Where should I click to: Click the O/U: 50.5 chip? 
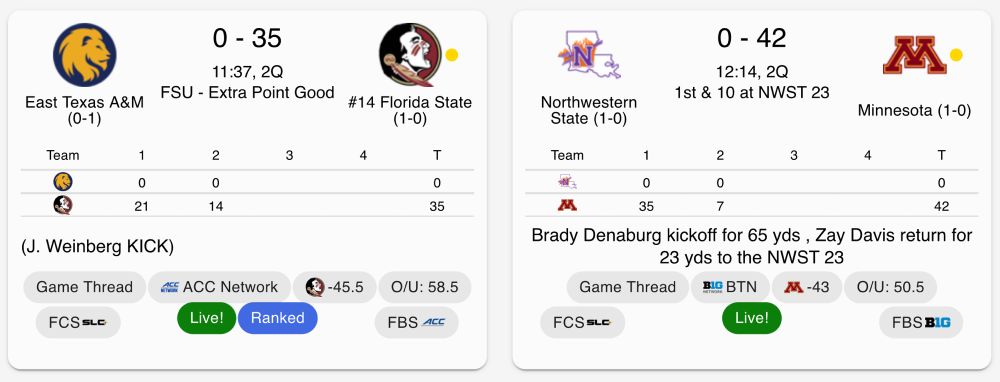point(890,287)
